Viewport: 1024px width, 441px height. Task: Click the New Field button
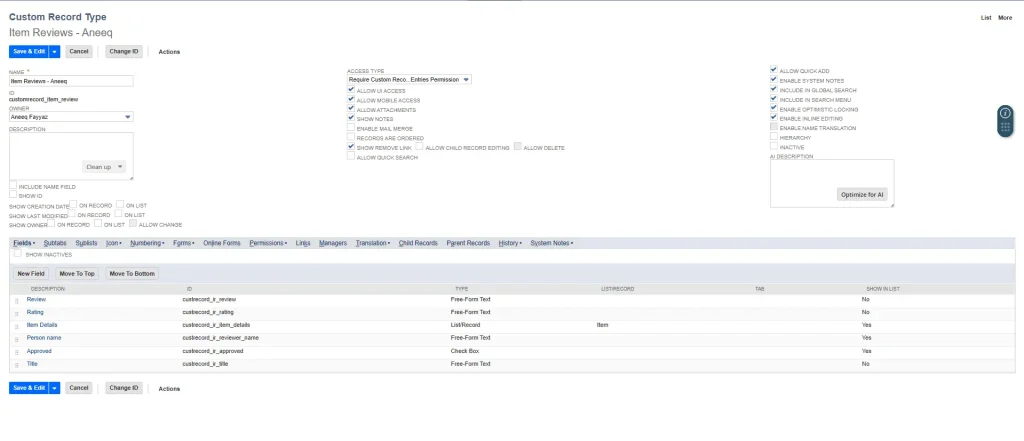pos(31,274)
